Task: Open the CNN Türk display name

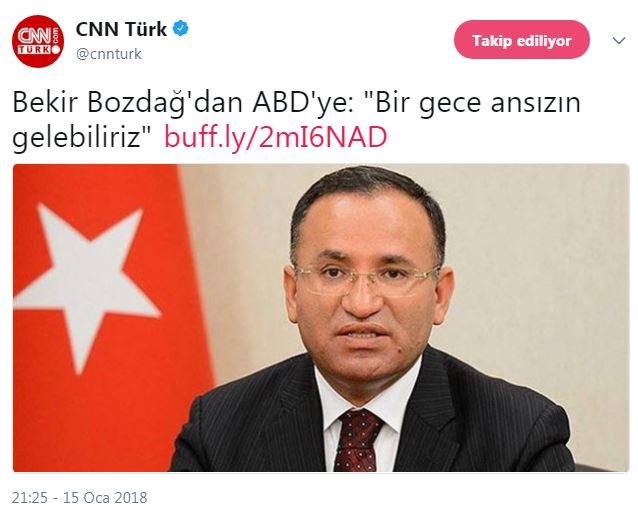Action: tap(121, 29)
